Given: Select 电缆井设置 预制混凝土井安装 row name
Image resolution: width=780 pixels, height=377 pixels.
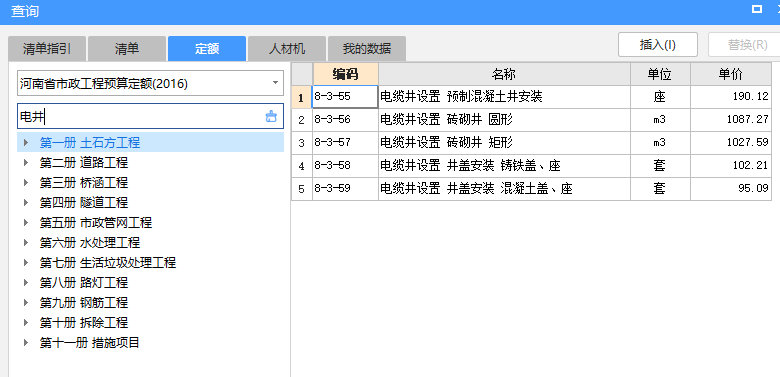Looking at the screenshot, I should [x=504, y=97].
